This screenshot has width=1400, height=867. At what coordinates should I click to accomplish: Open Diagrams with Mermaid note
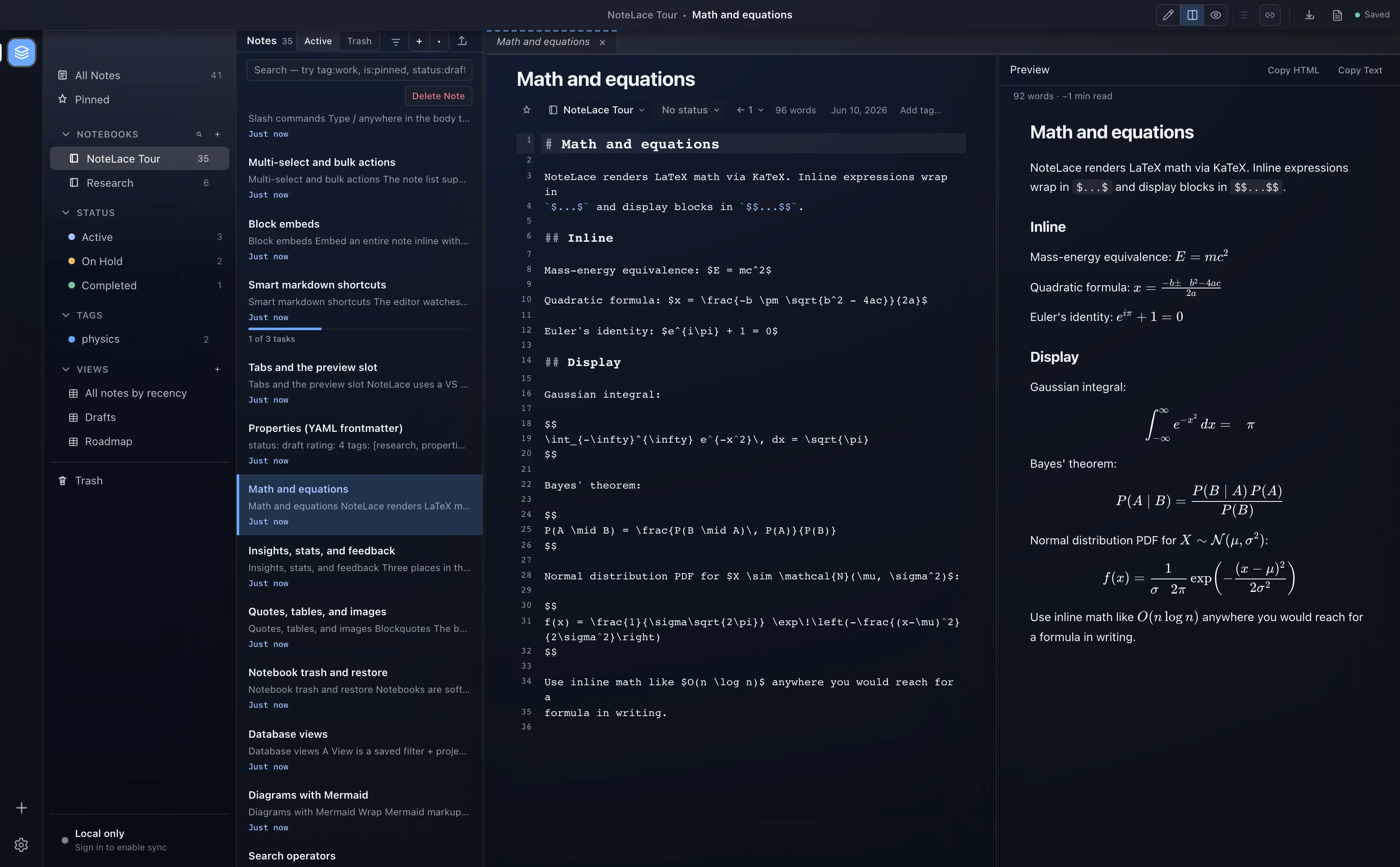click(360, 811)
